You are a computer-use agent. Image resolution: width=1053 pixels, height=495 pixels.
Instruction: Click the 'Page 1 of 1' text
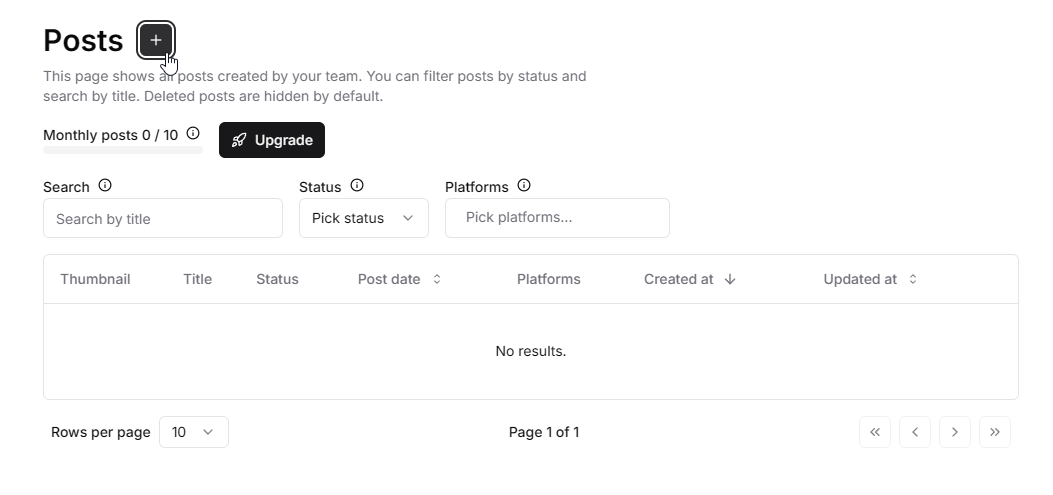(544, 433)
